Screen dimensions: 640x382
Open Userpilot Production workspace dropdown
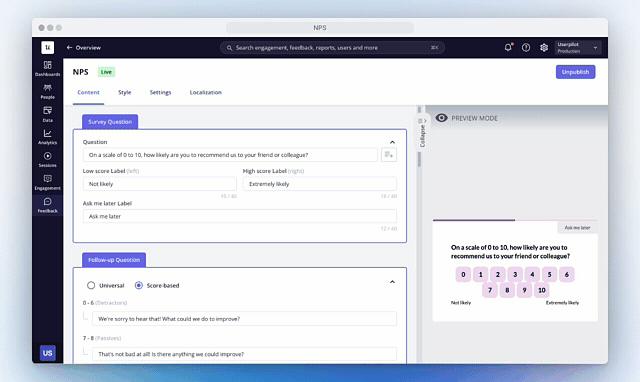click(578, 47)
